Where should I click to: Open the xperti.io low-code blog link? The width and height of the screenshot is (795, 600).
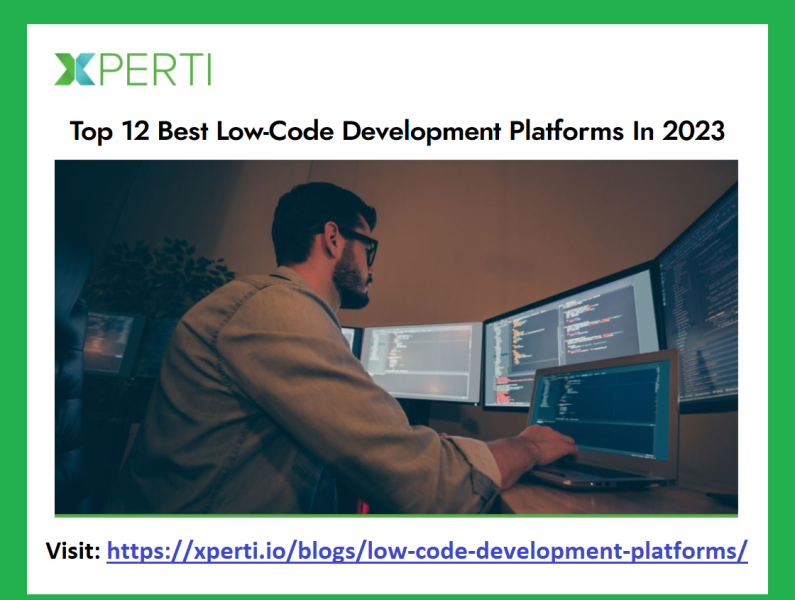coord(427,550)
